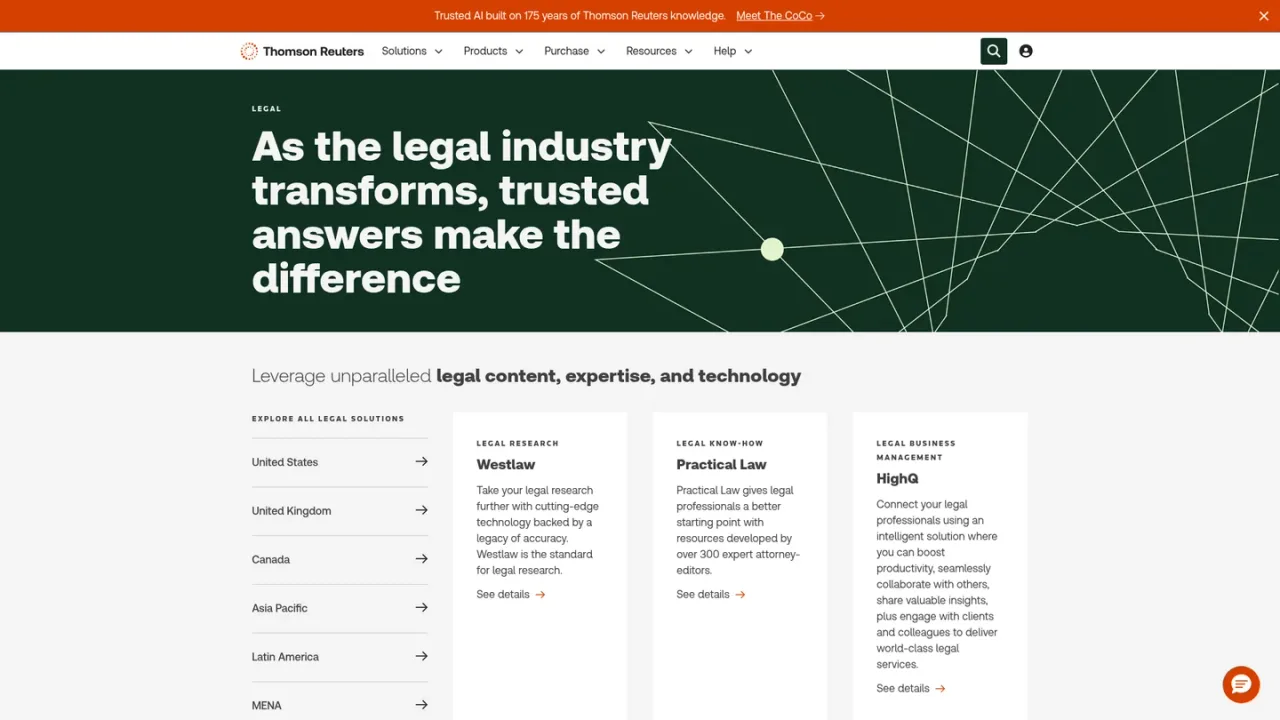Image resolution: width=1280 pixels, height=720 pixels.
Task: Click the Westlaw See details arrow
Action: 540,594
